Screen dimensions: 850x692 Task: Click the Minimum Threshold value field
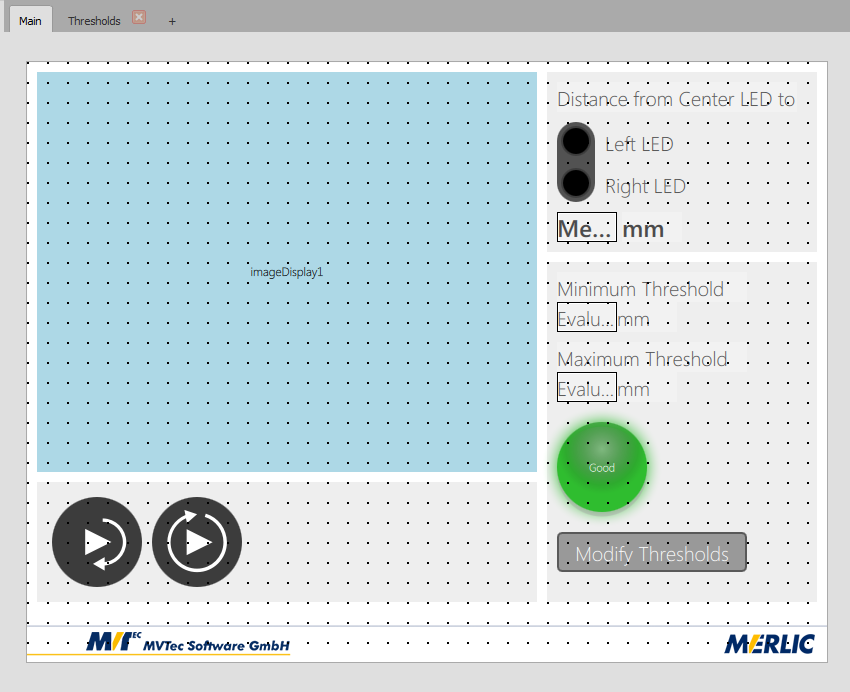point(586,318)
